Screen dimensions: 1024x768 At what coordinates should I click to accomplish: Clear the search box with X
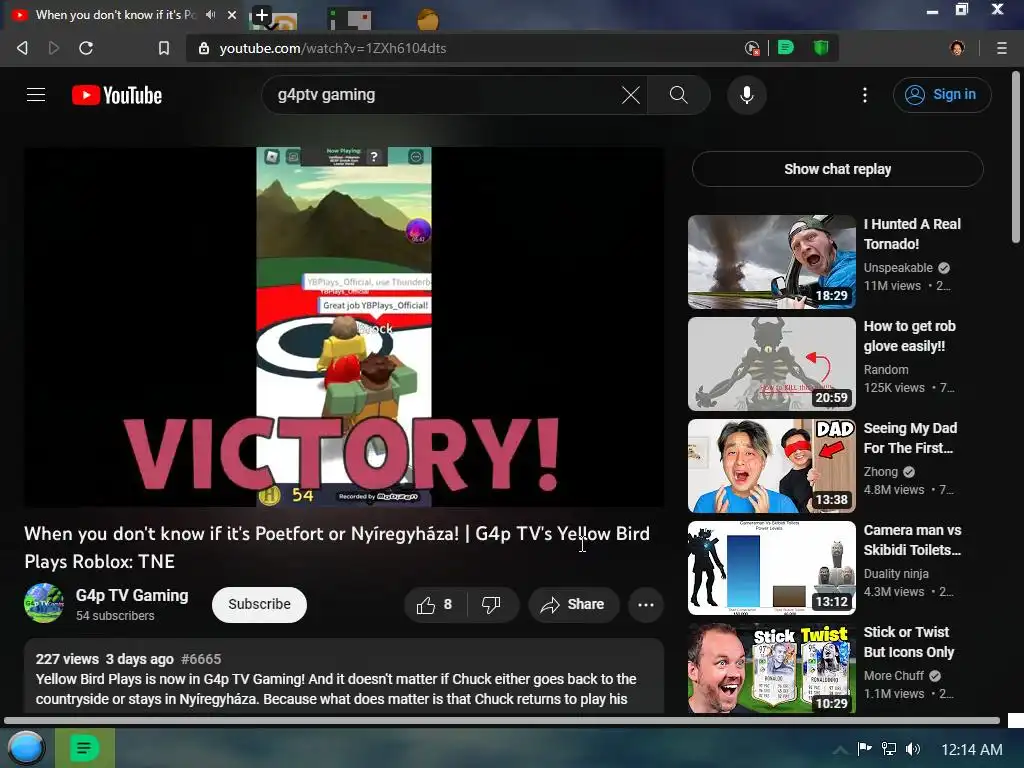[x=630, y=95]
